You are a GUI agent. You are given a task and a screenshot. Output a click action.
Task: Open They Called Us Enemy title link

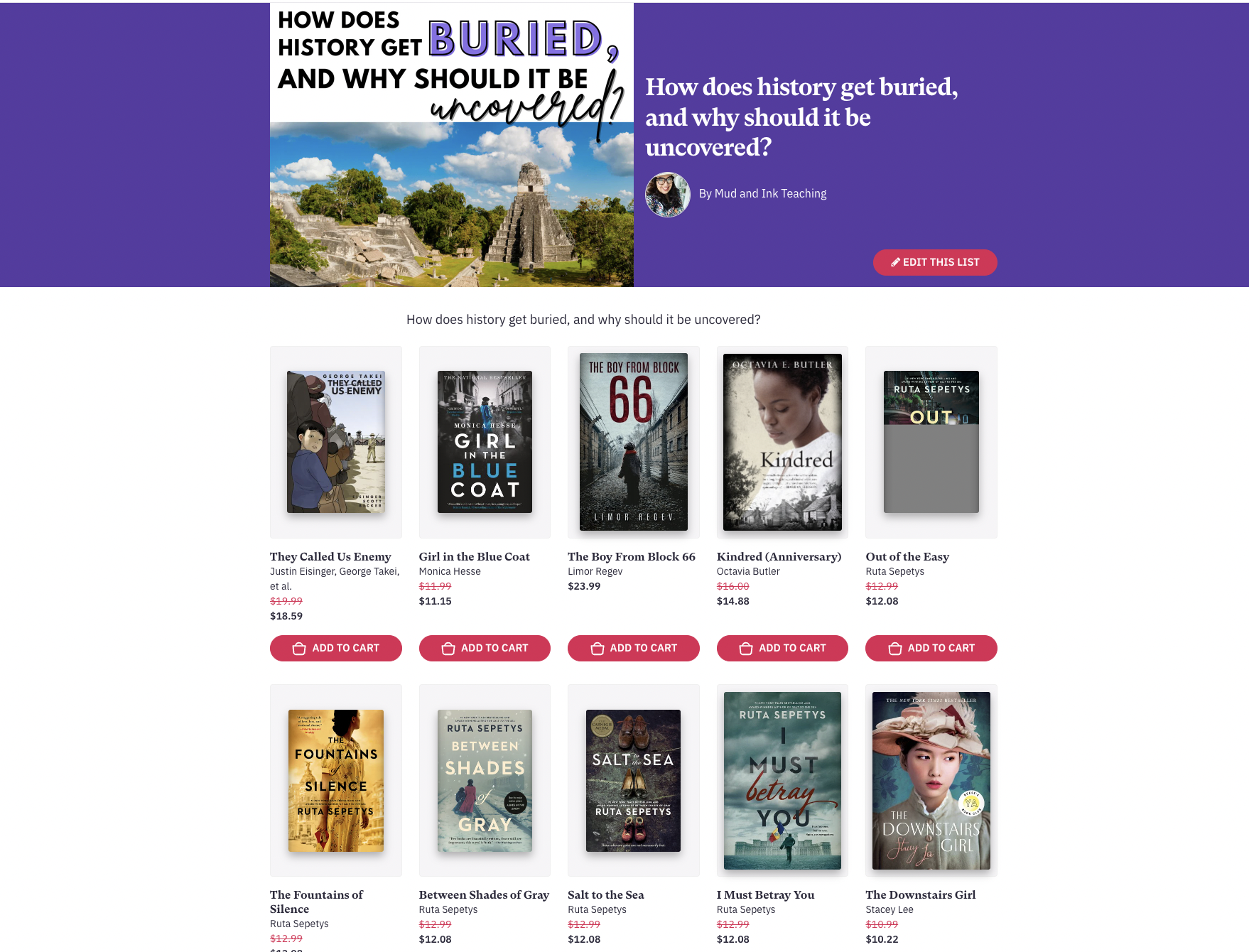[330, 556]
